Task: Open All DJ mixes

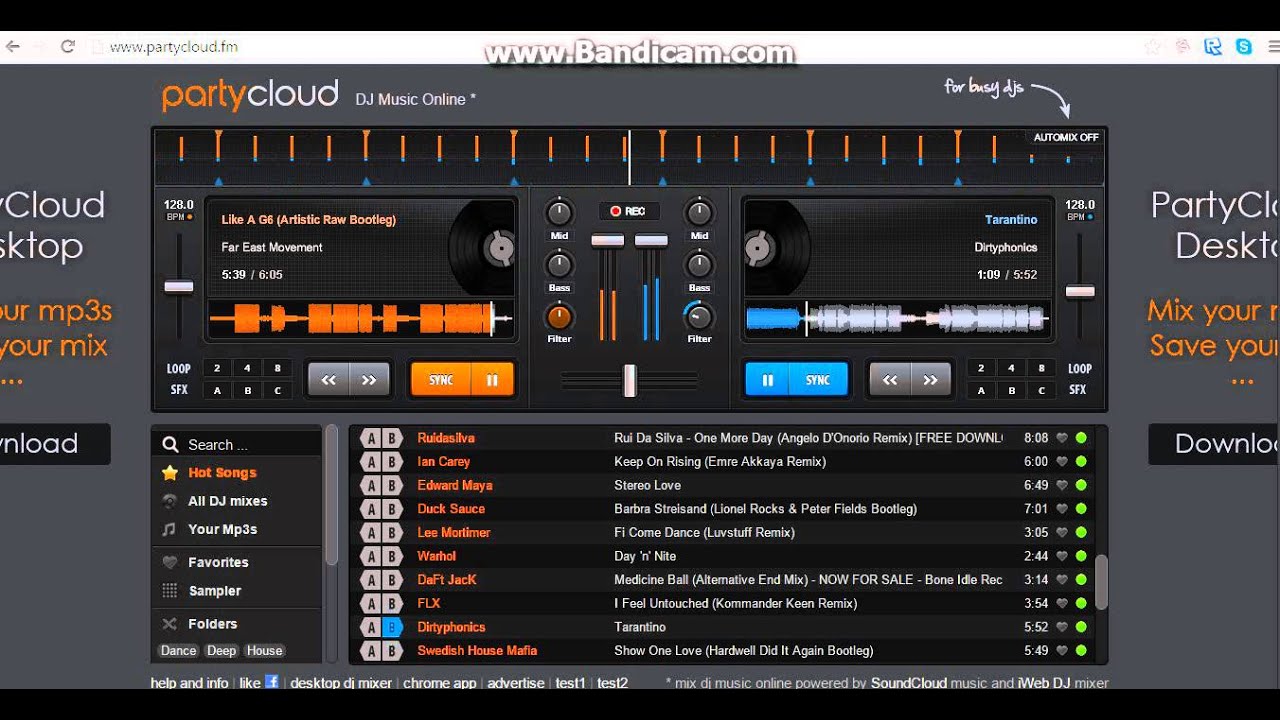Action: 228,501
